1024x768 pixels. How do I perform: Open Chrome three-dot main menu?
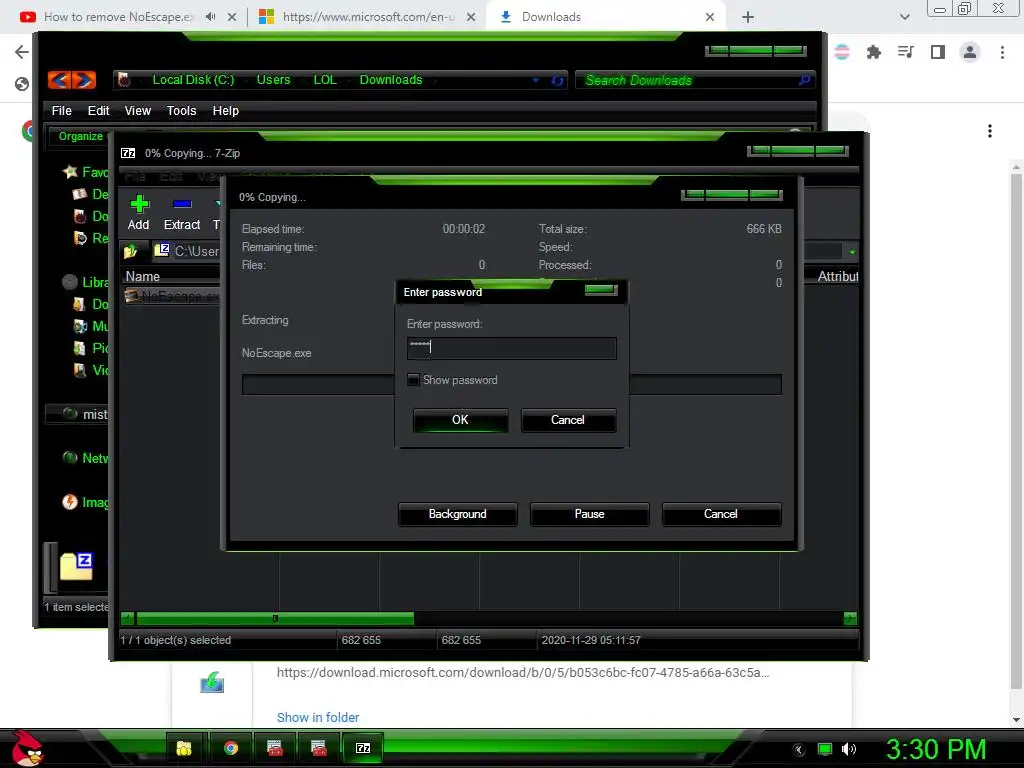click(x=1002, y=52)
